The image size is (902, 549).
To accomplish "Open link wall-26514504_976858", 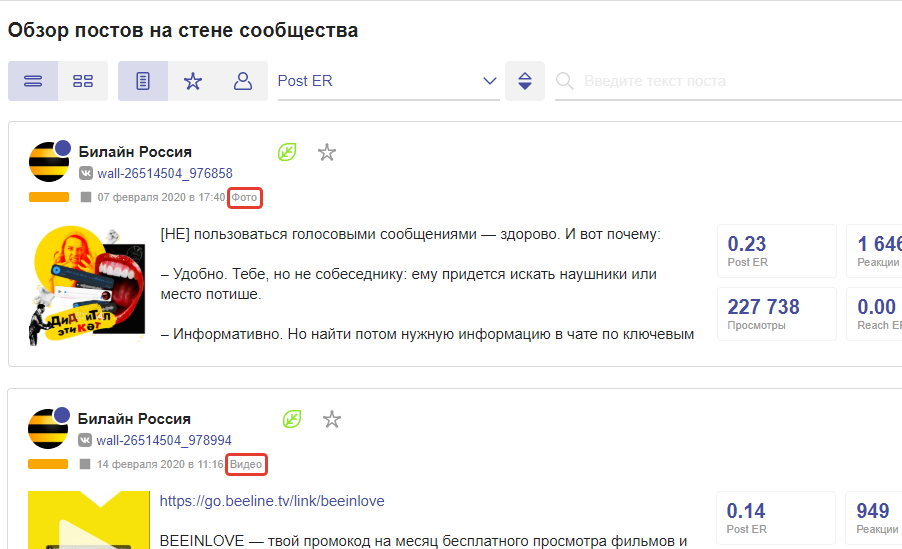I will pyautogui.click(x=165, y=173).
